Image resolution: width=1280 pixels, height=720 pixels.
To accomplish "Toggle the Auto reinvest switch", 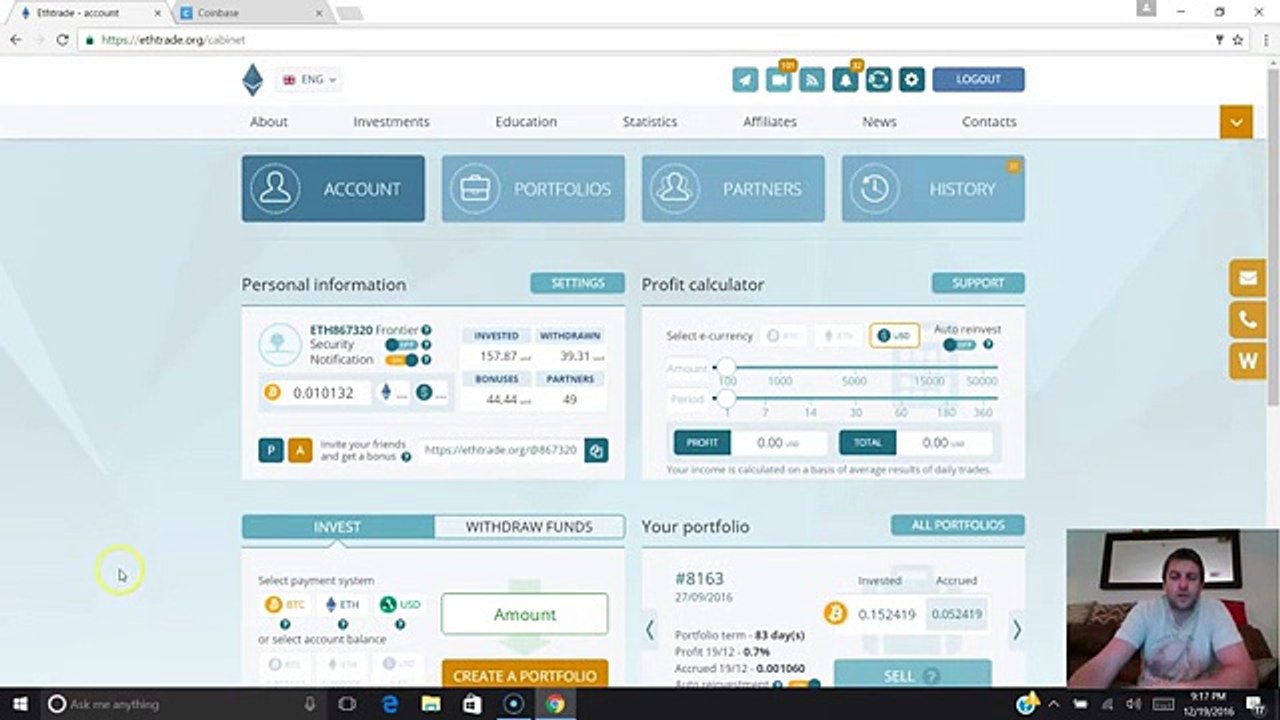I will pyautogui.click(x=959, y=344).
